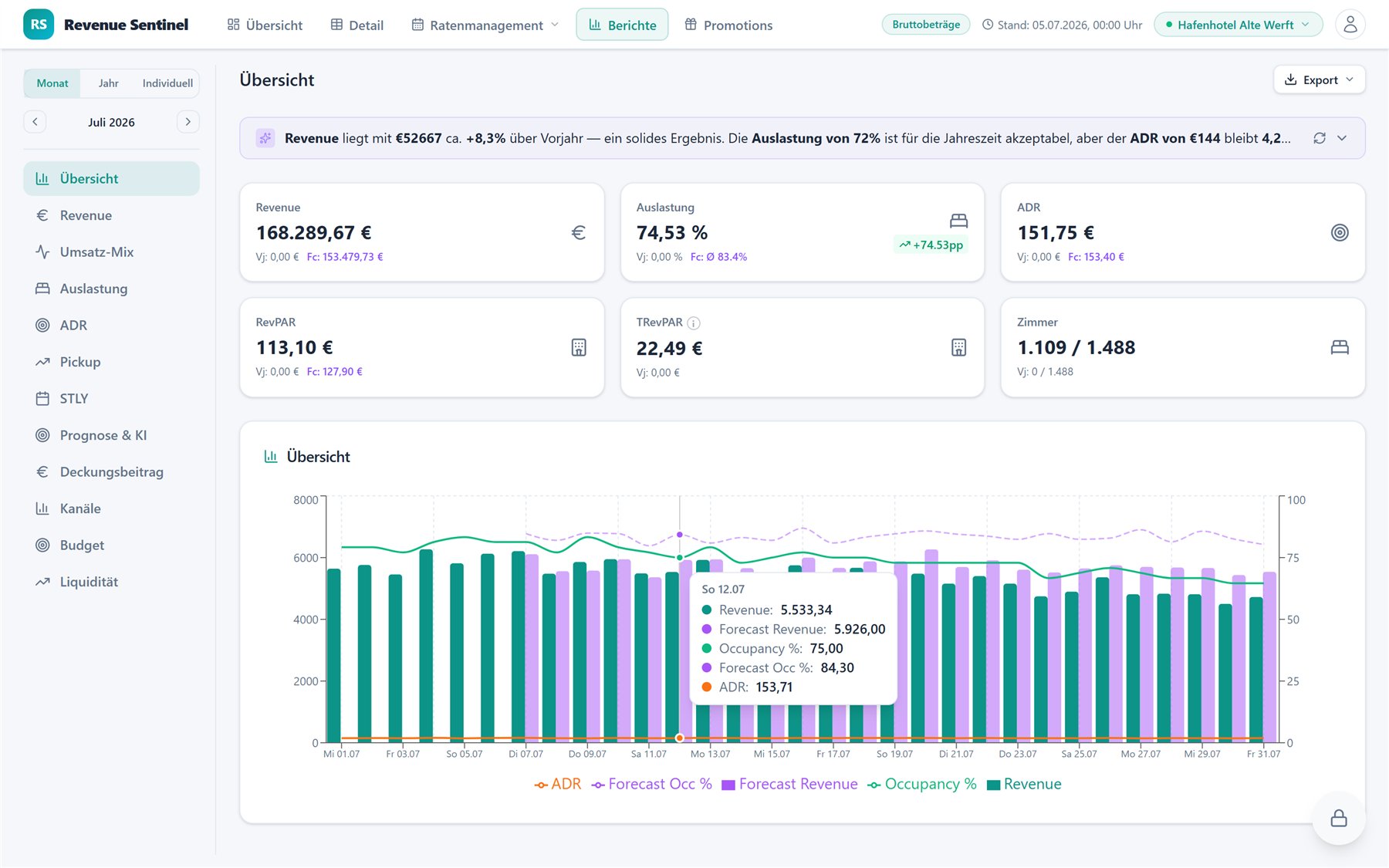The width and height of the screenshot is (1389, 868).
Task: Click the user profile avatar icon
Action: [x=1350, y=25]
